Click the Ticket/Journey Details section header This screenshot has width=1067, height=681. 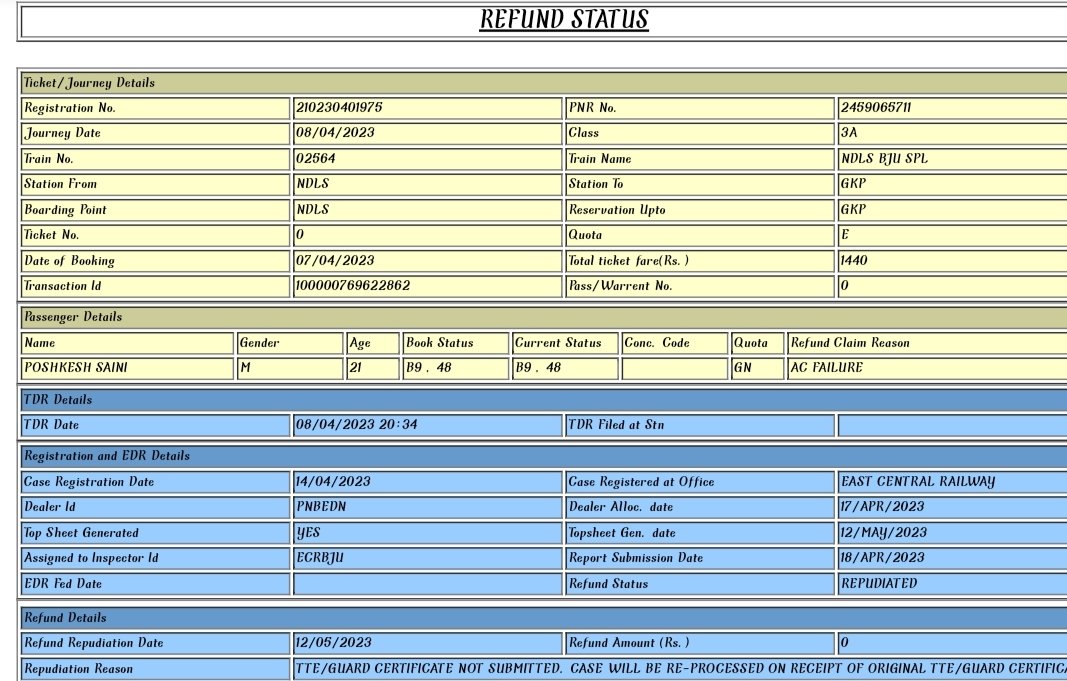(82, 83)
